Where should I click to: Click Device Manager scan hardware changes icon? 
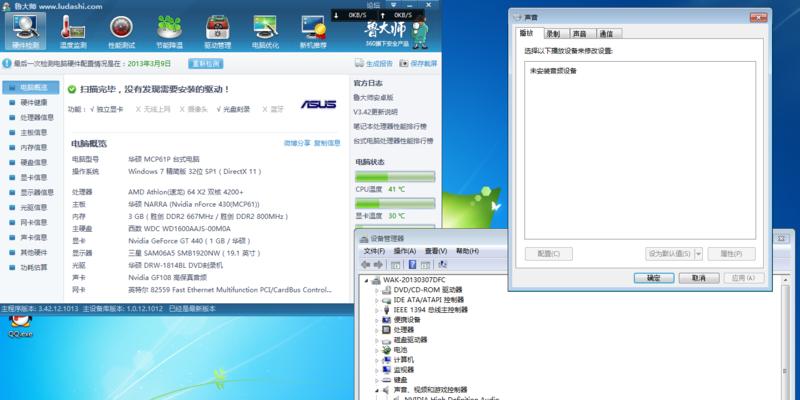click(x=443, y=265)
